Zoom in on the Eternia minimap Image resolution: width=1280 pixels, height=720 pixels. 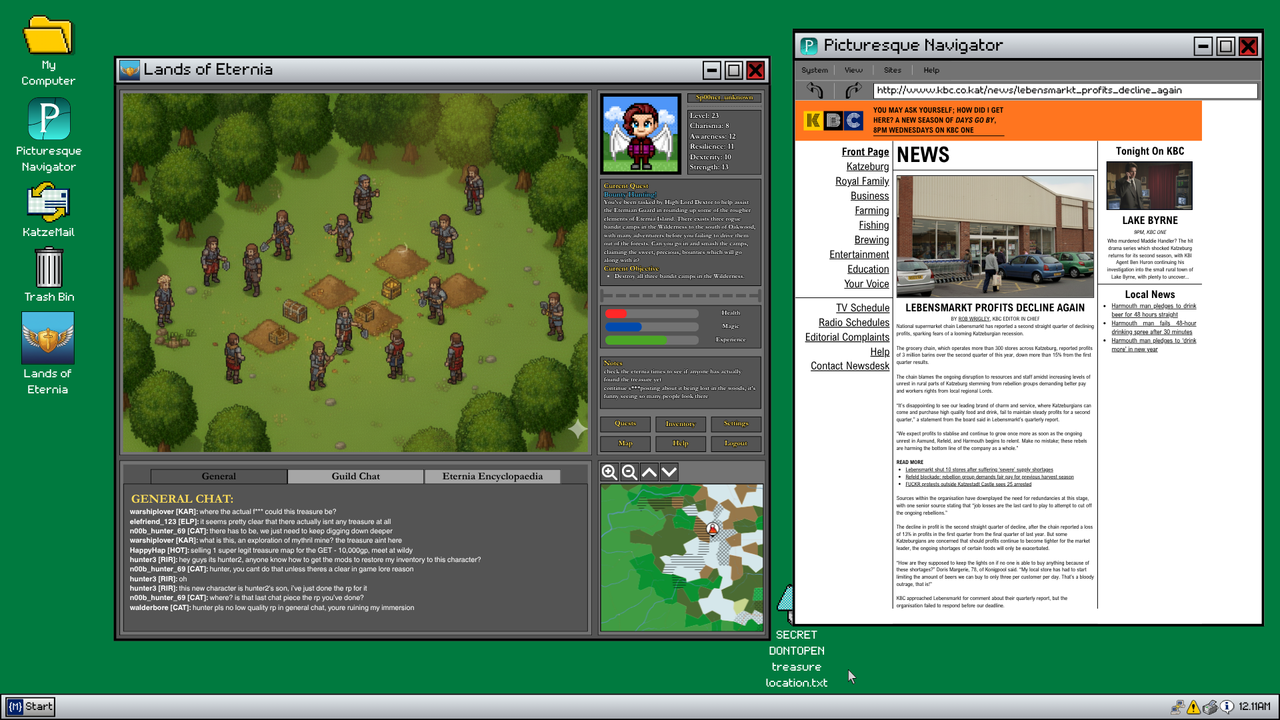point(609,472)
